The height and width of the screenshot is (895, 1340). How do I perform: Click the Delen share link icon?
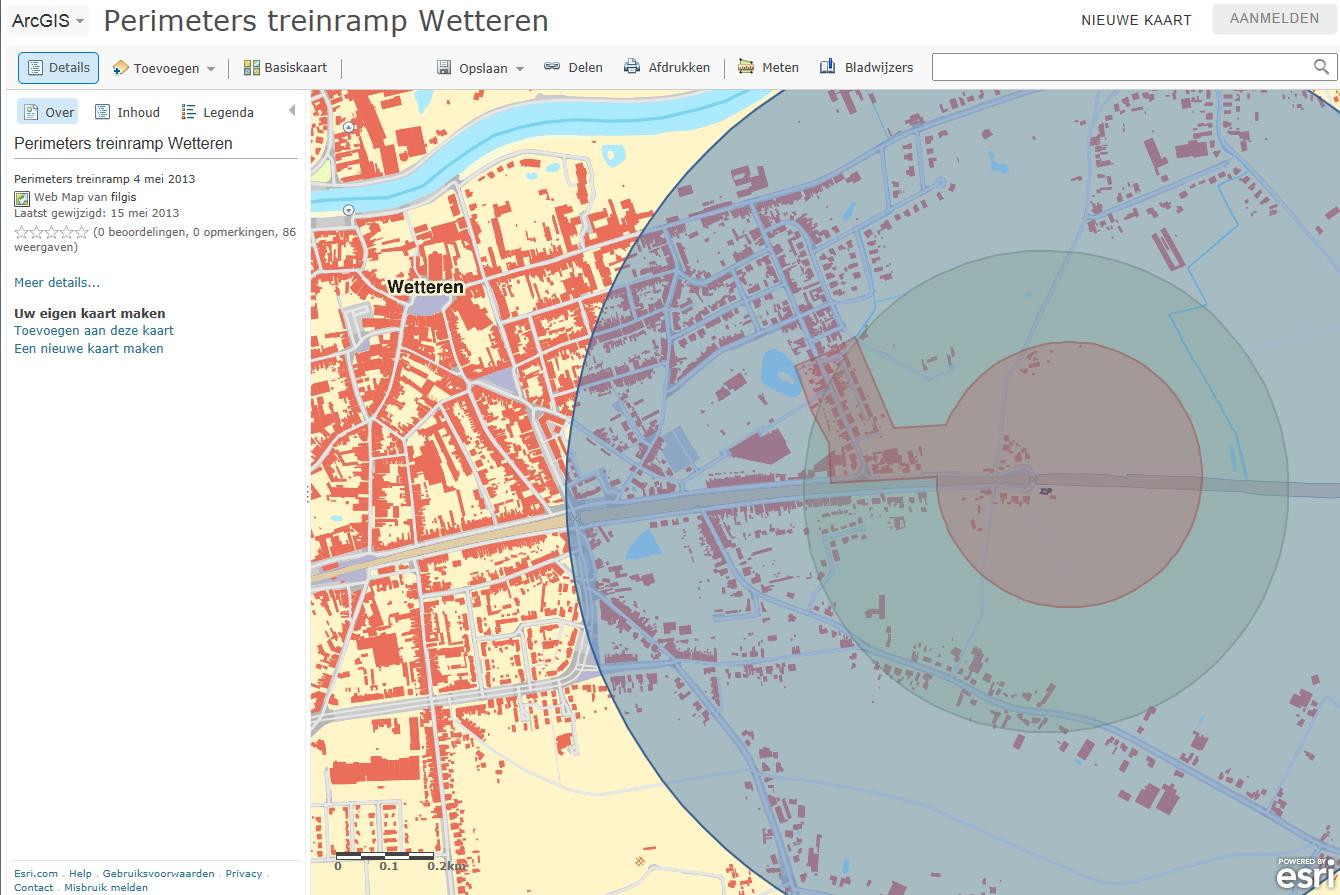(x=552, y=67)
